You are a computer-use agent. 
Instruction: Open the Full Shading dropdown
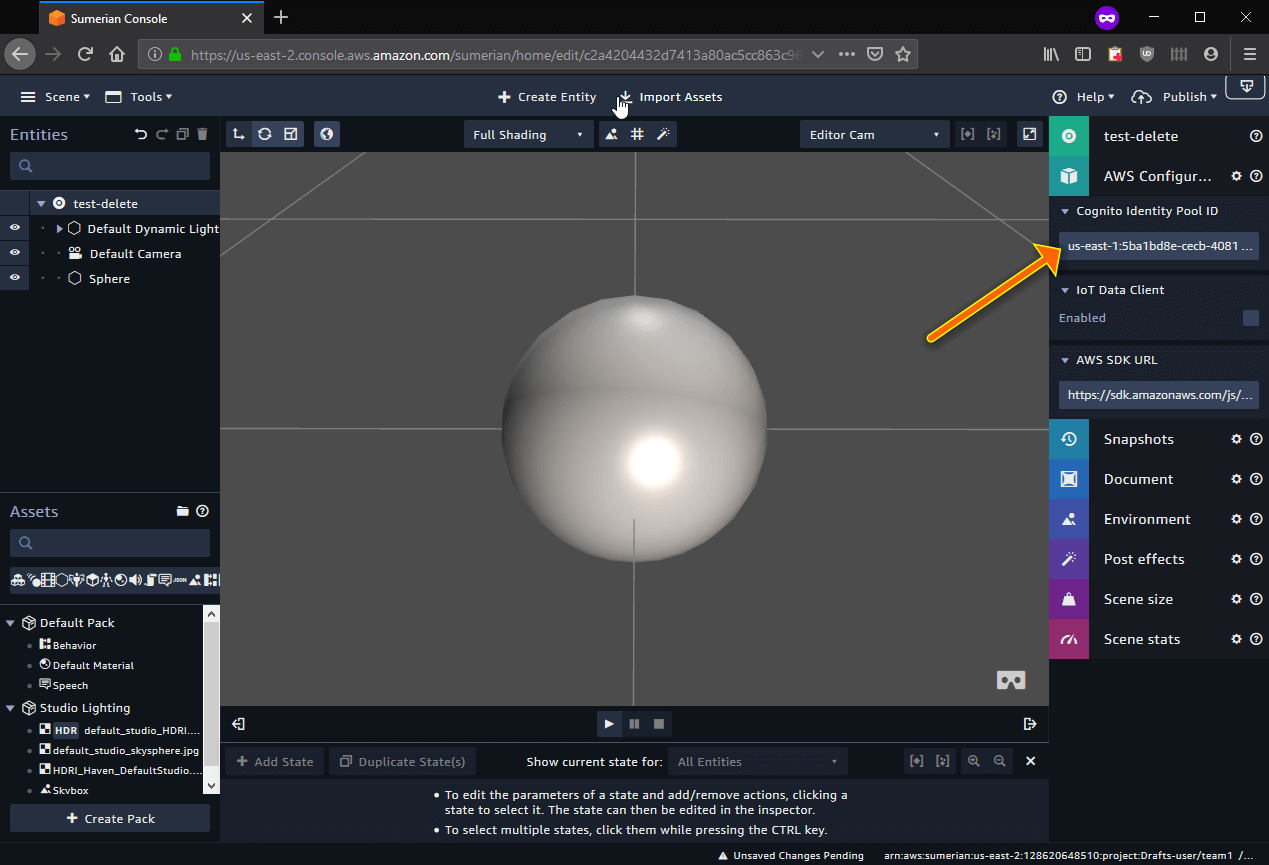[x=528, y=134]
